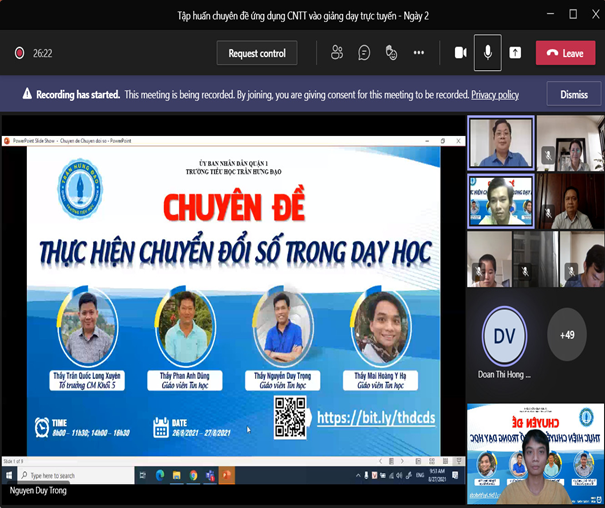Show the +49 additional participants
This screenshot has width=605, height=508.
tap(567, 334)
